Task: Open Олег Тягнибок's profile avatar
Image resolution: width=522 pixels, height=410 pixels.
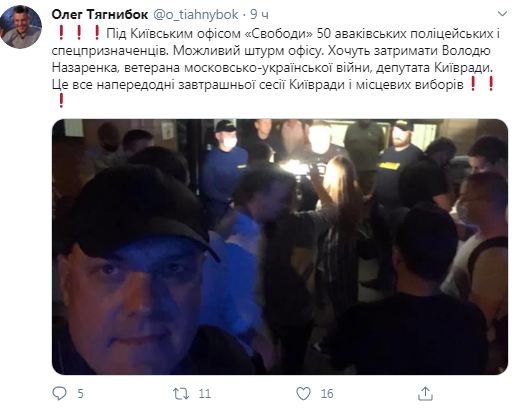Action: coord(21,27)
